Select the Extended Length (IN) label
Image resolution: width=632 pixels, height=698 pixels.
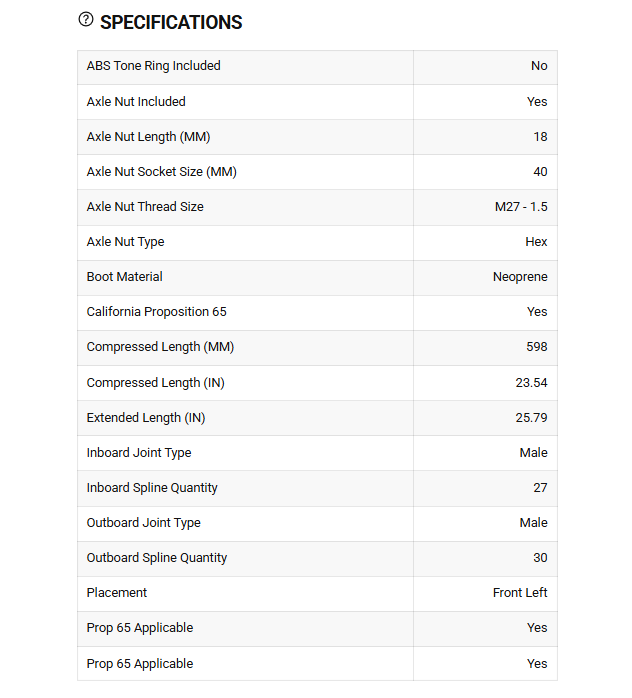coord(146,418)
